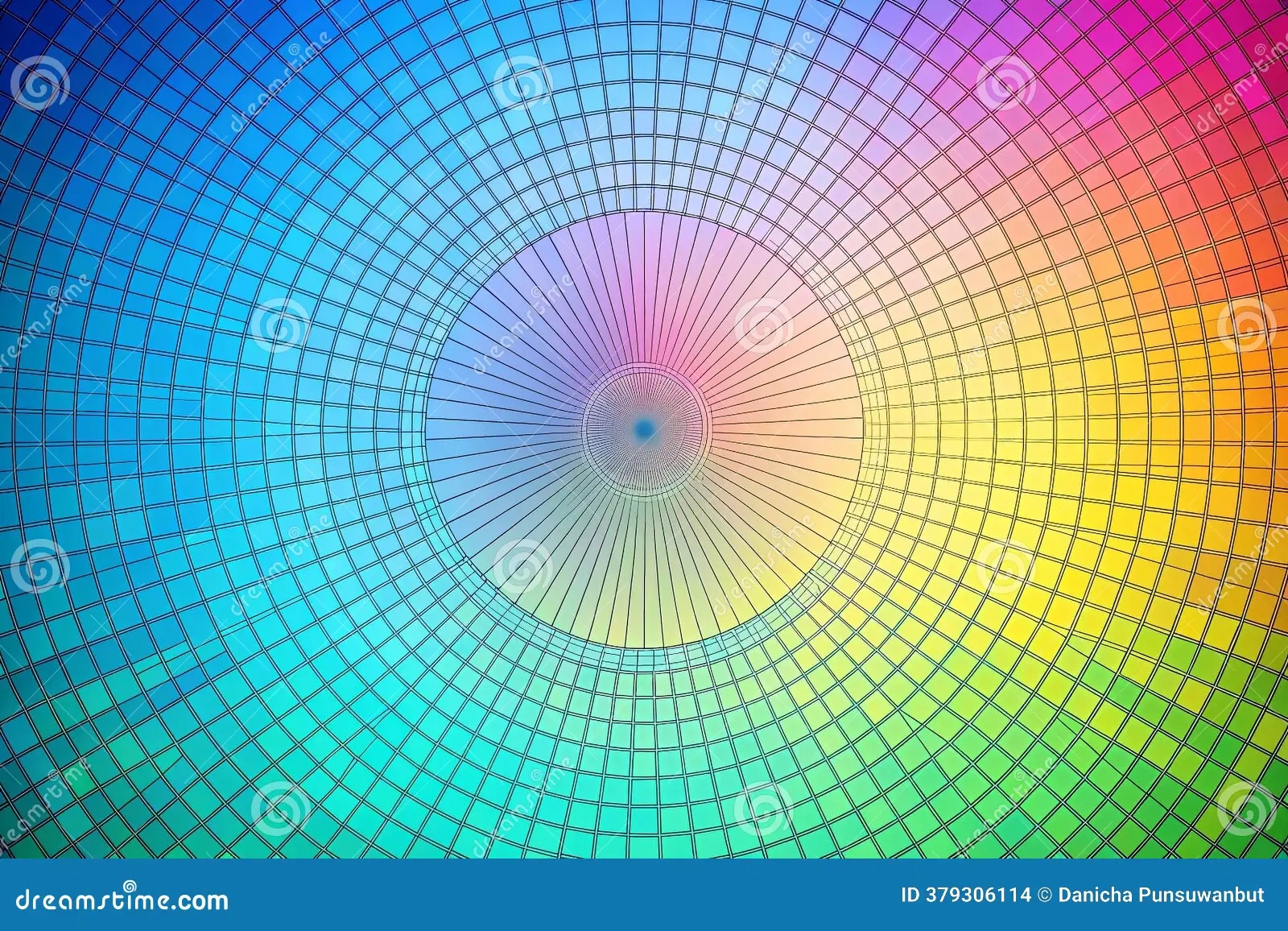Click the copyright symbol near the photographer credit
The height and width of the screenshot is (931, 1288).
coord(1044,894)
